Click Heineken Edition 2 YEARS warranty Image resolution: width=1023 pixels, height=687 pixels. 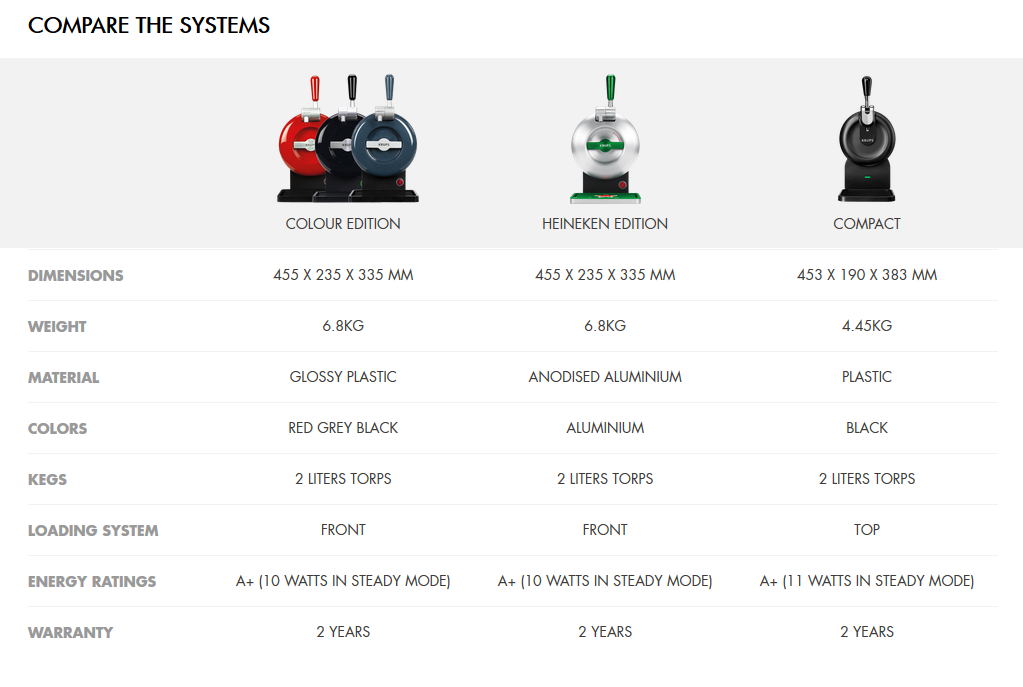coord(605,632)
